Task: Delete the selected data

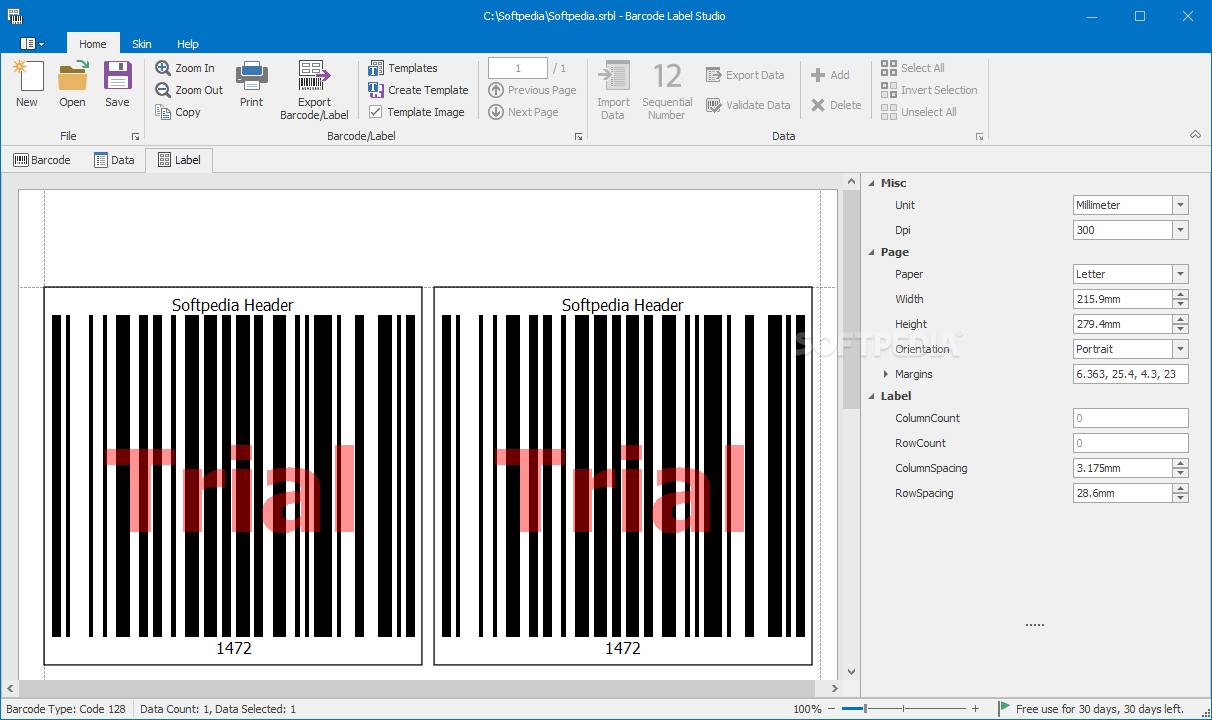Action: tap(836, 105)
